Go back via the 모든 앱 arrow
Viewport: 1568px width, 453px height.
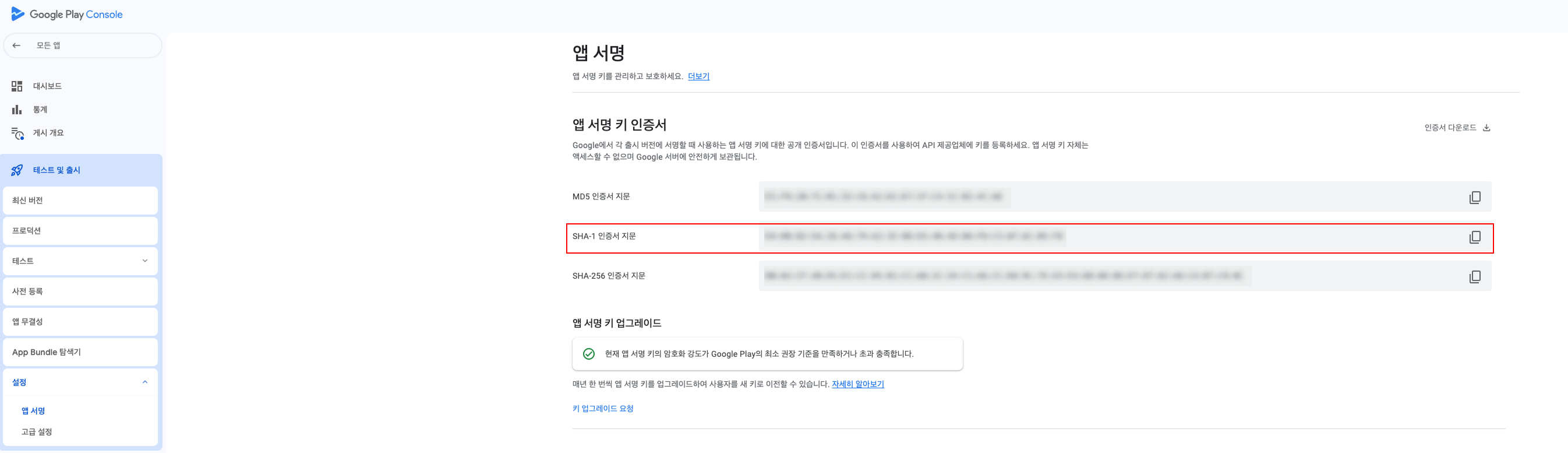(x=16, y=45)
